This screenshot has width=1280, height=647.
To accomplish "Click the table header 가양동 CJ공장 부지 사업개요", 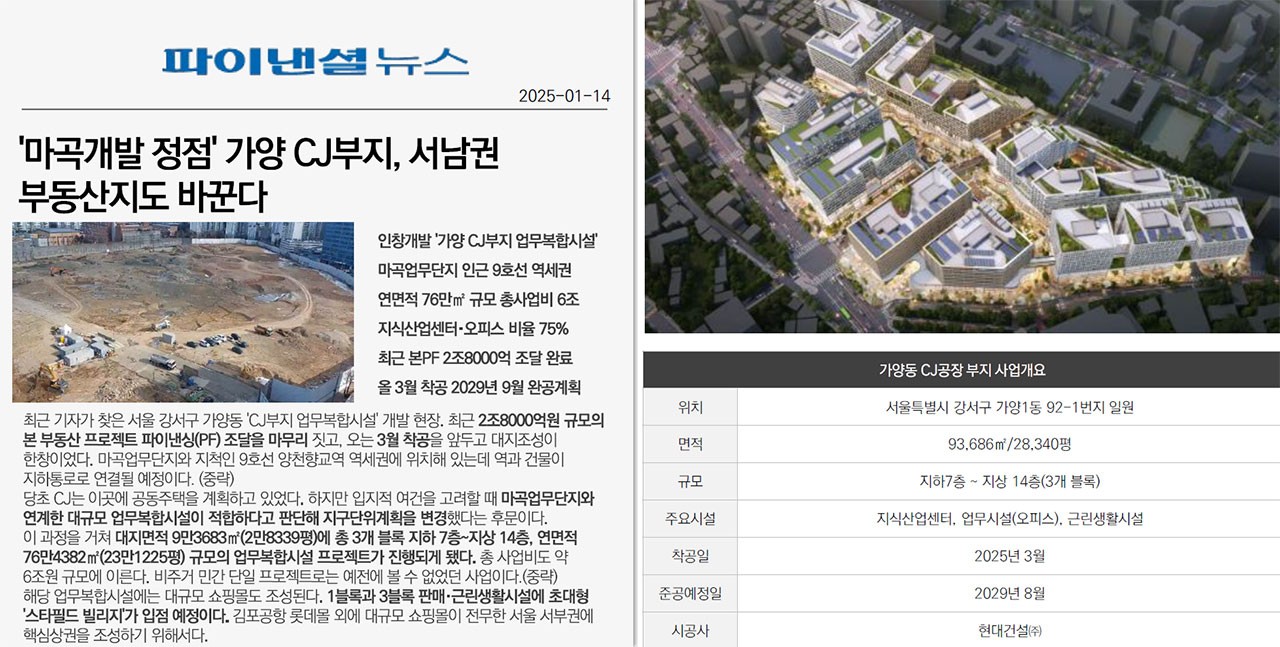I will tap(960, 367).
